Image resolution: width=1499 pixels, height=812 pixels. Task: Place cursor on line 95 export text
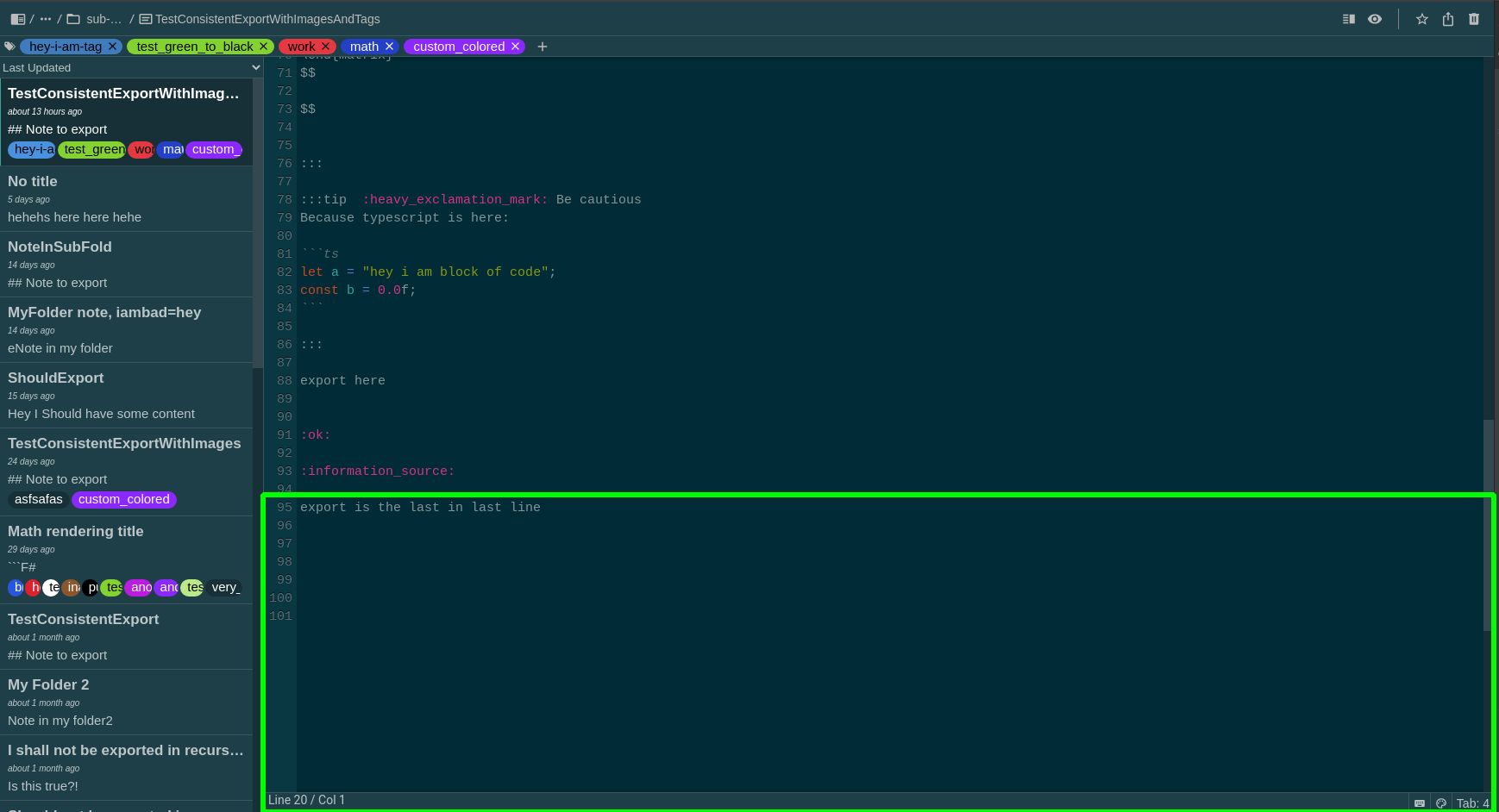420,507
